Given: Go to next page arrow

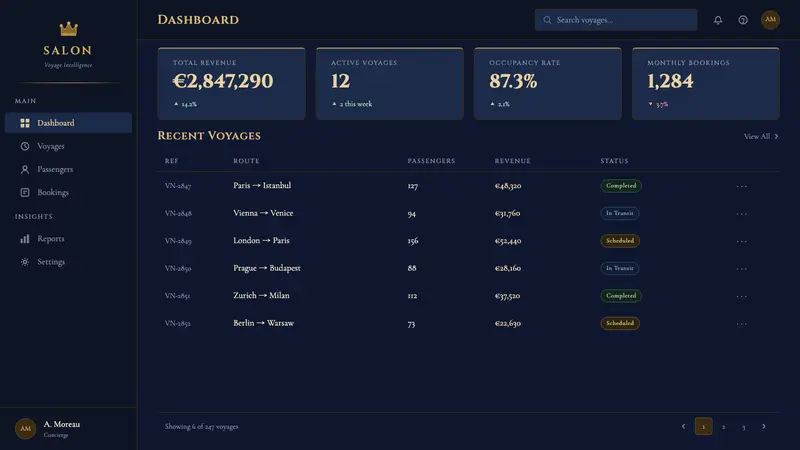Looking at the screenshot, I should (764, 427).
